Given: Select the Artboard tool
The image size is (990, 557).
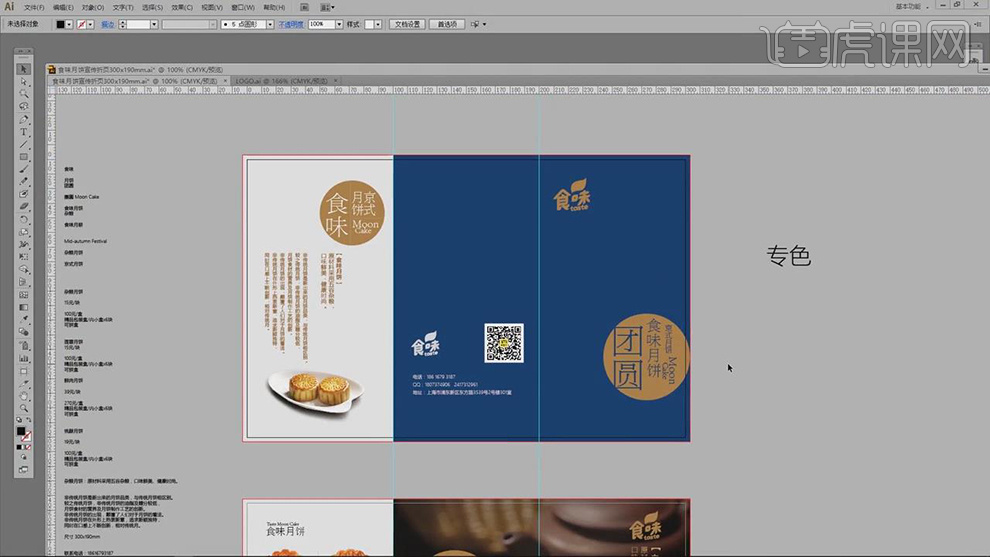Looking at the screenshot, I should (x=23, y=371).
